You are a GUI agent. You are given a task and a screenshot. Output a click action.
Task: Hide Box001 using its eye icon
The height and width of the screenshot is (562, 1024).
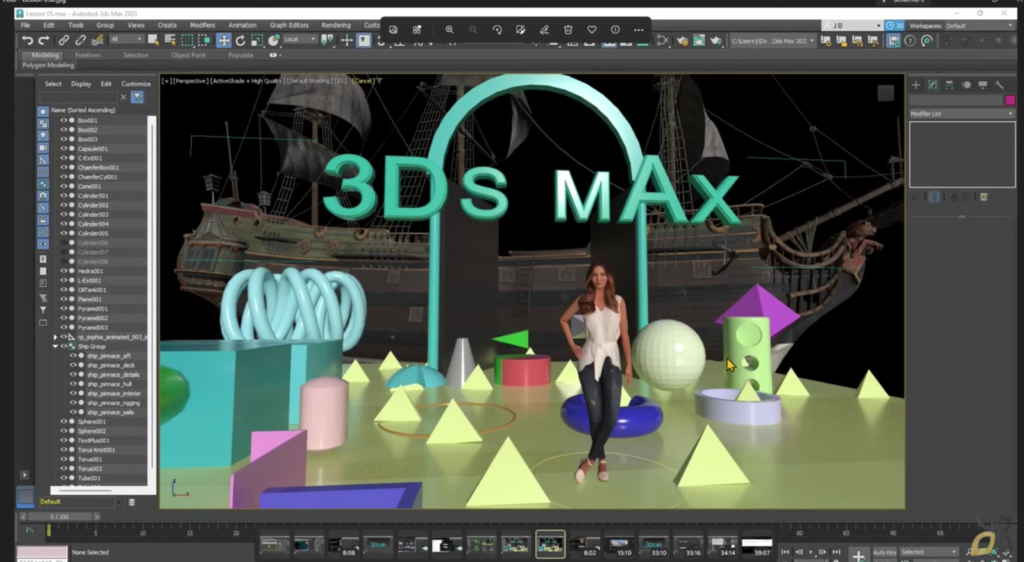(64, 120)
